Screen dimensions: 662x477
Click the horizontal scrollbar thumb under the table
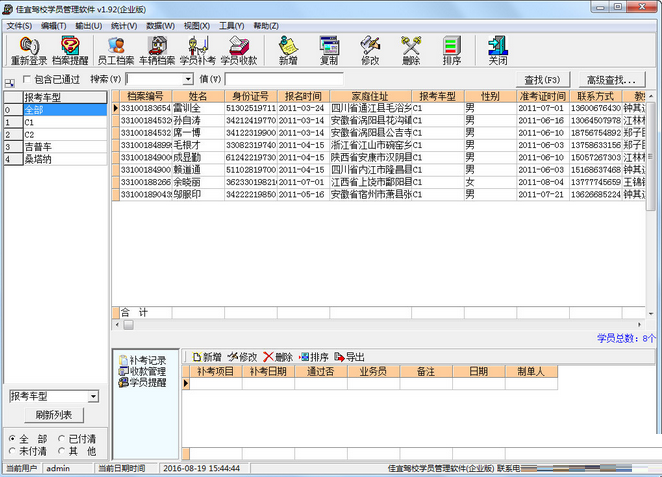pyautogui.click(x=128, y=324)
